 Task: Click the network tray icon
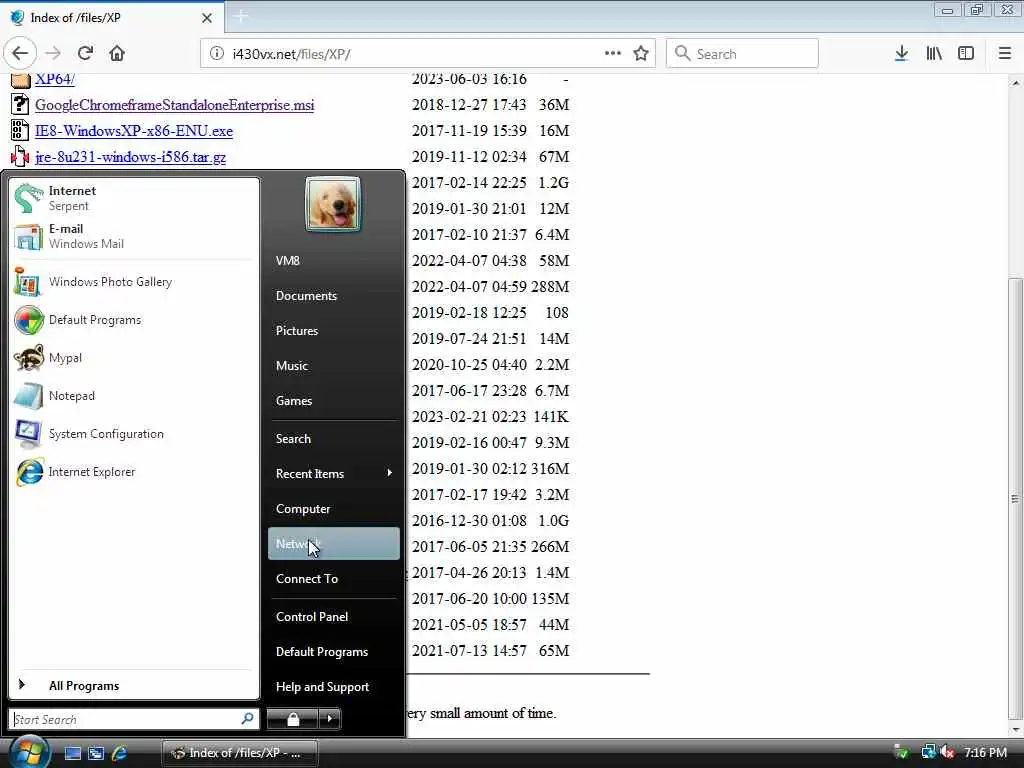(x=928, y=752)
